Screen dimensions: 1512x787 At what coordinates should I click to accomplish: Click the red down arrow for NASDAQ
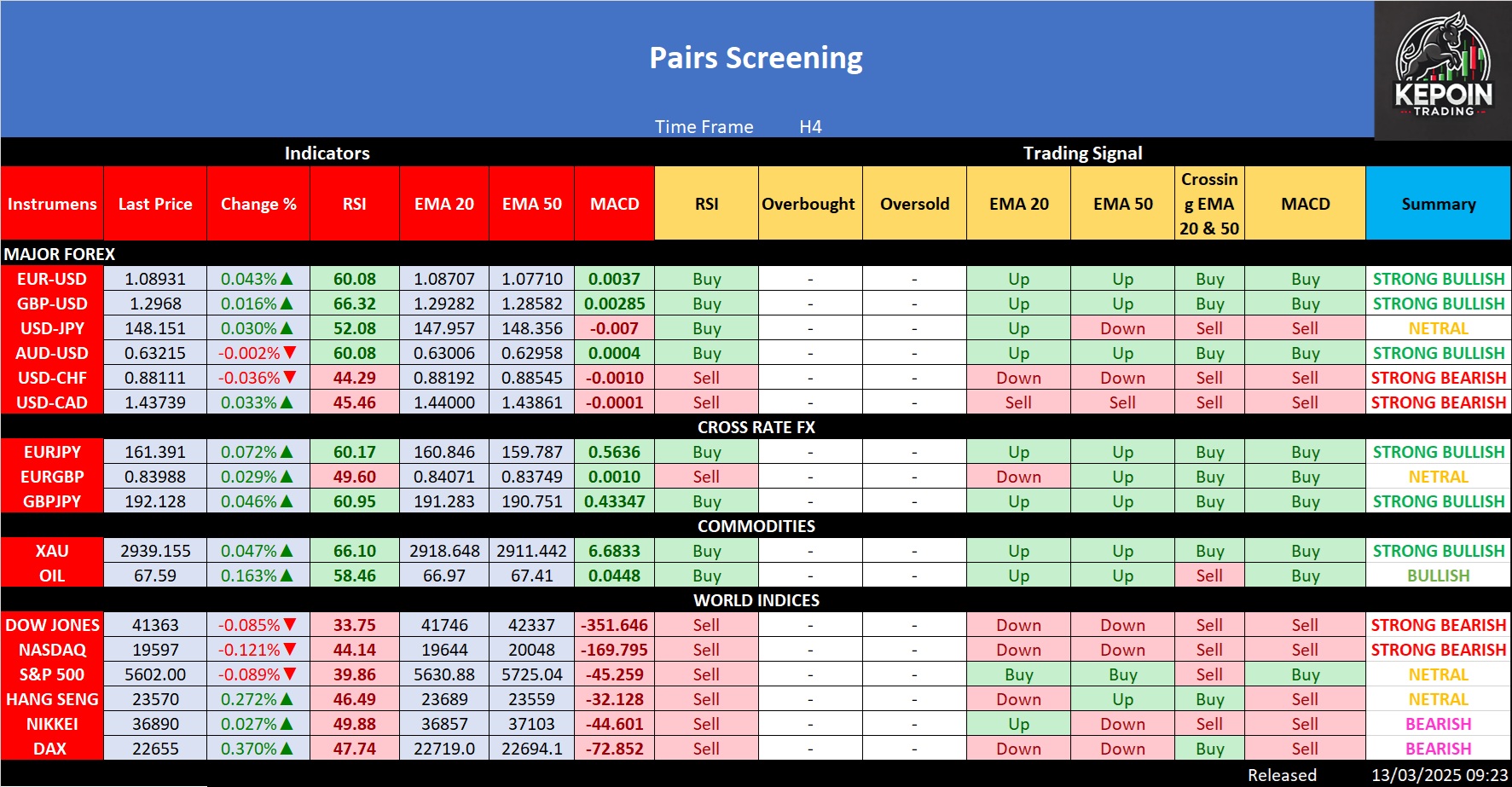(290, 650)
